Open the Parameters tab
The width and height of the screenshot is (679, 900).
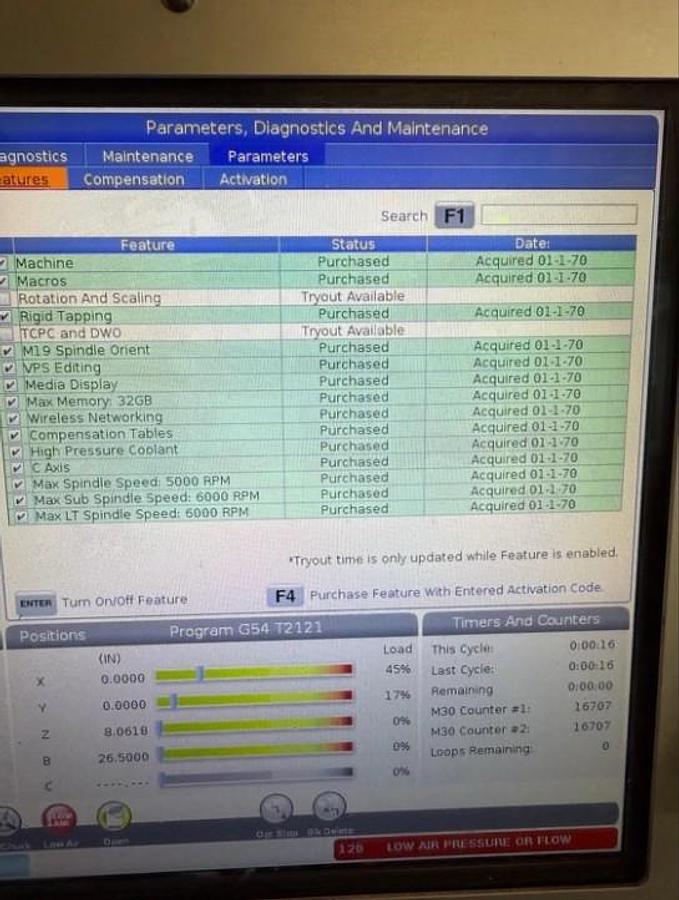(x=267, y=156)
